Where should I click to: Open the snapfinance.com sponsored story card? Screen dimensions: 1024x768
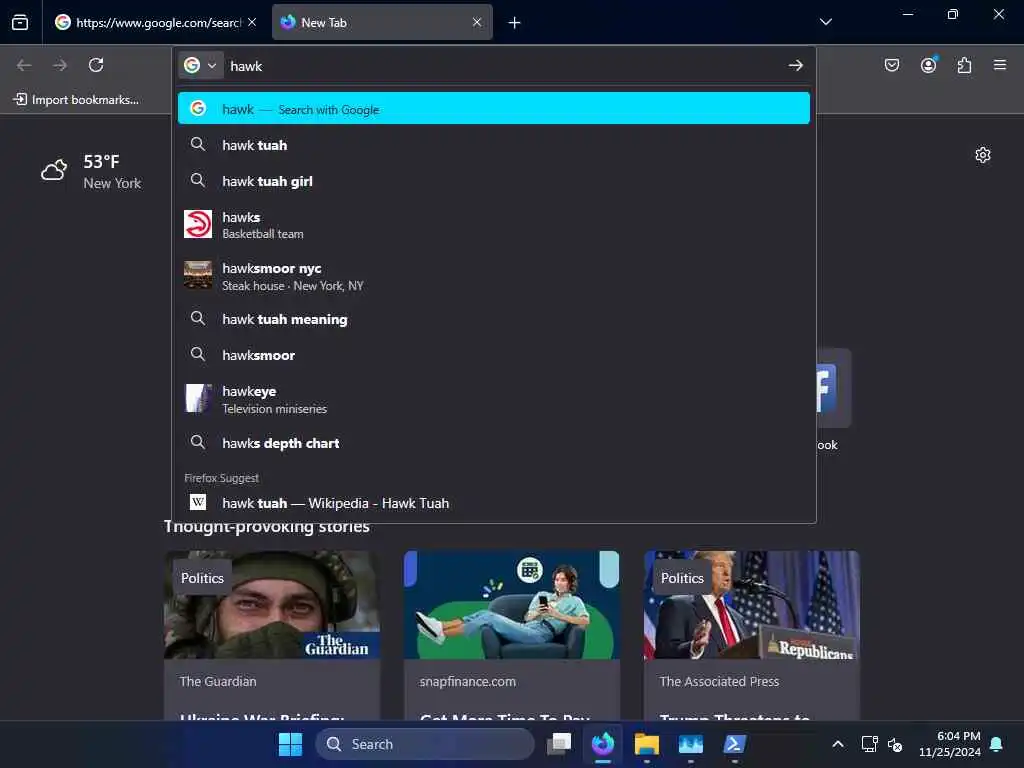(511, 635)
